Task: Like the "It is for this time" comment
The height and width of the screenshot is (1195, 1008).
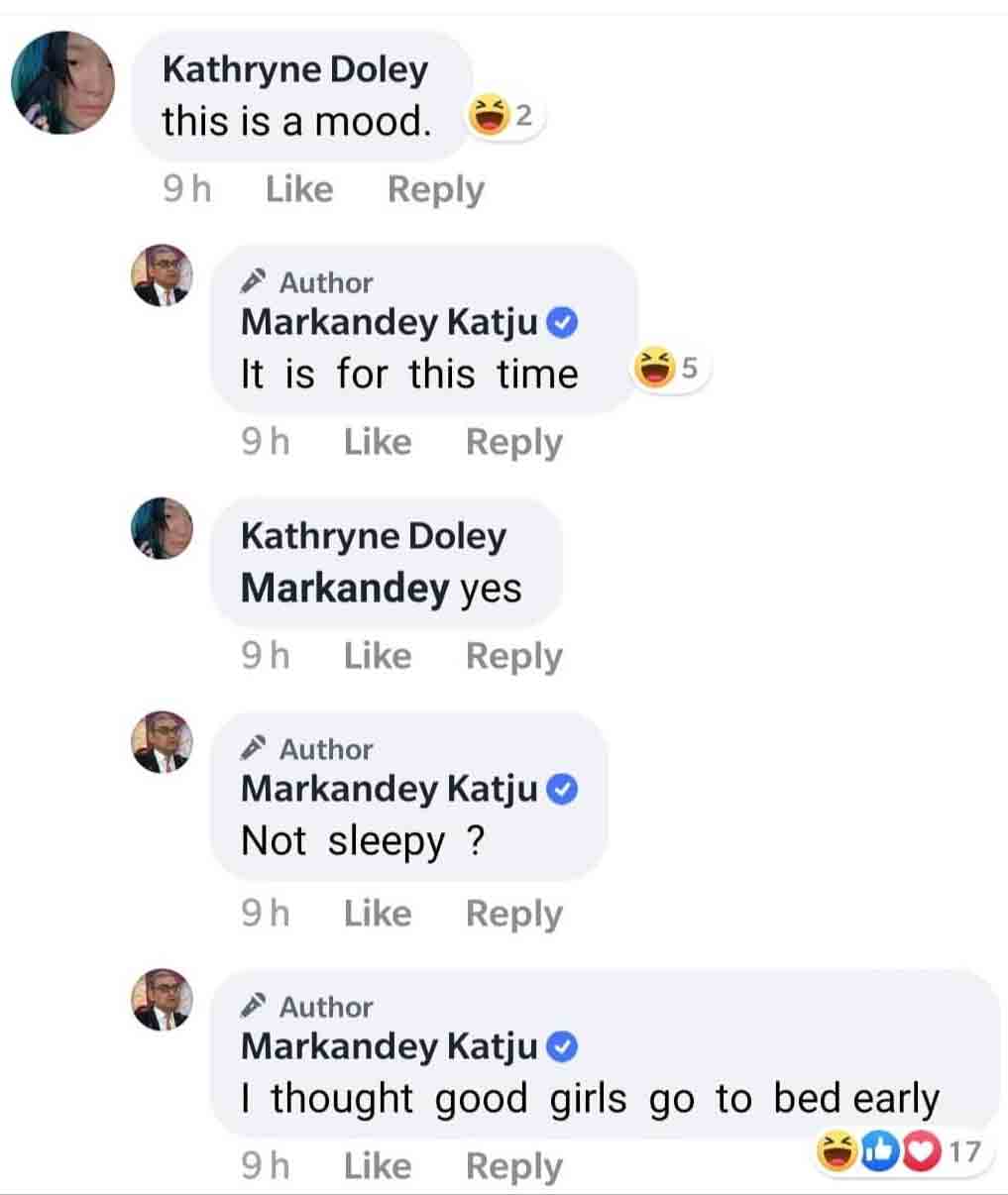Action: click(x=377, y=442)
